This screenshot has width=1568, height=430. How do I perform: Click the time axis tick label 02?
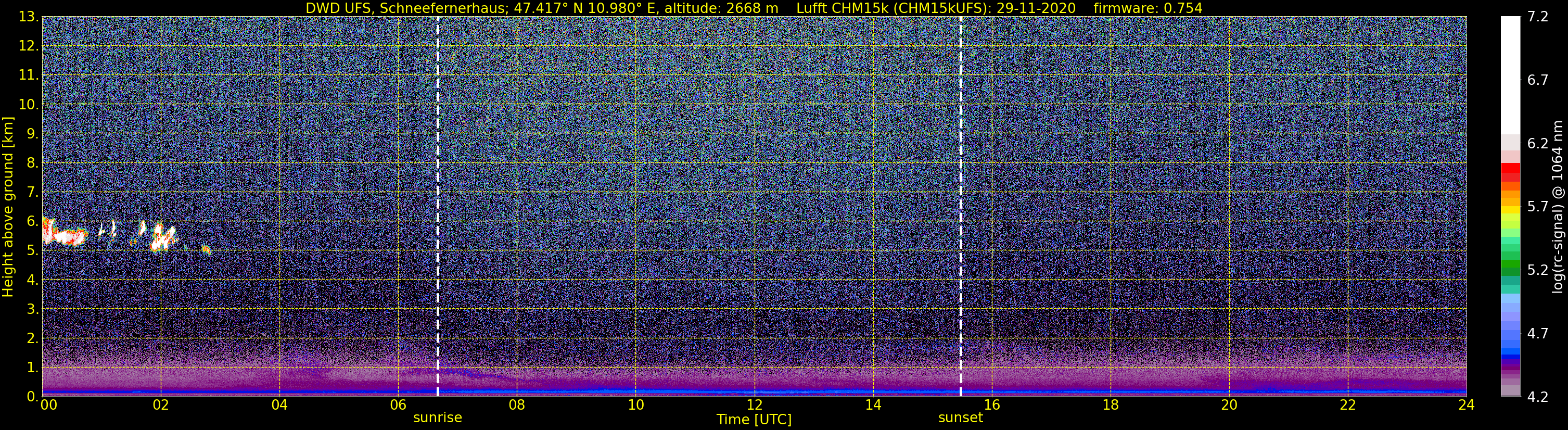(x=160, y=405)
